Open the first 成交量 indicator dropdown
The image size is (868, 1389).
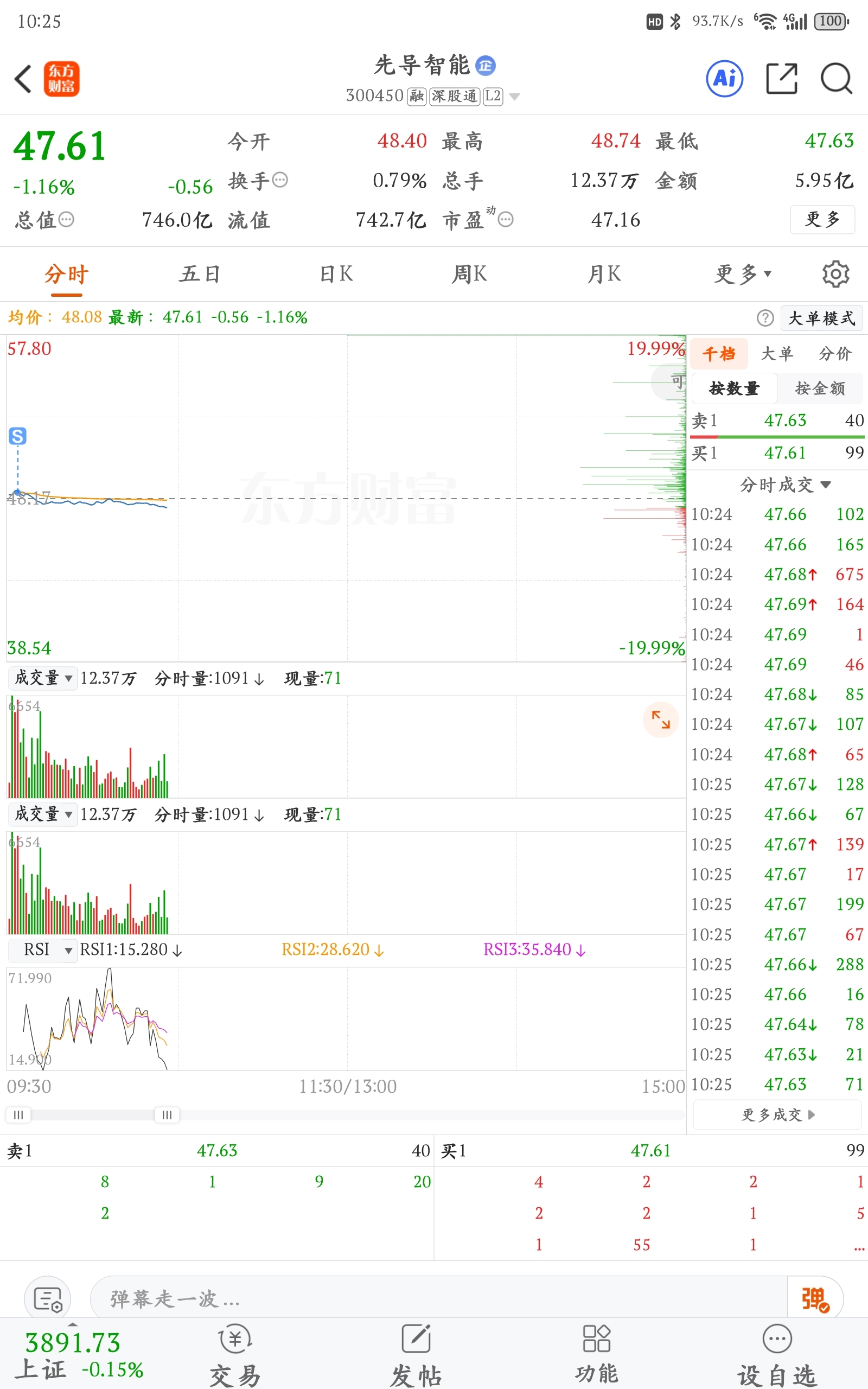(x=43, y=678)
